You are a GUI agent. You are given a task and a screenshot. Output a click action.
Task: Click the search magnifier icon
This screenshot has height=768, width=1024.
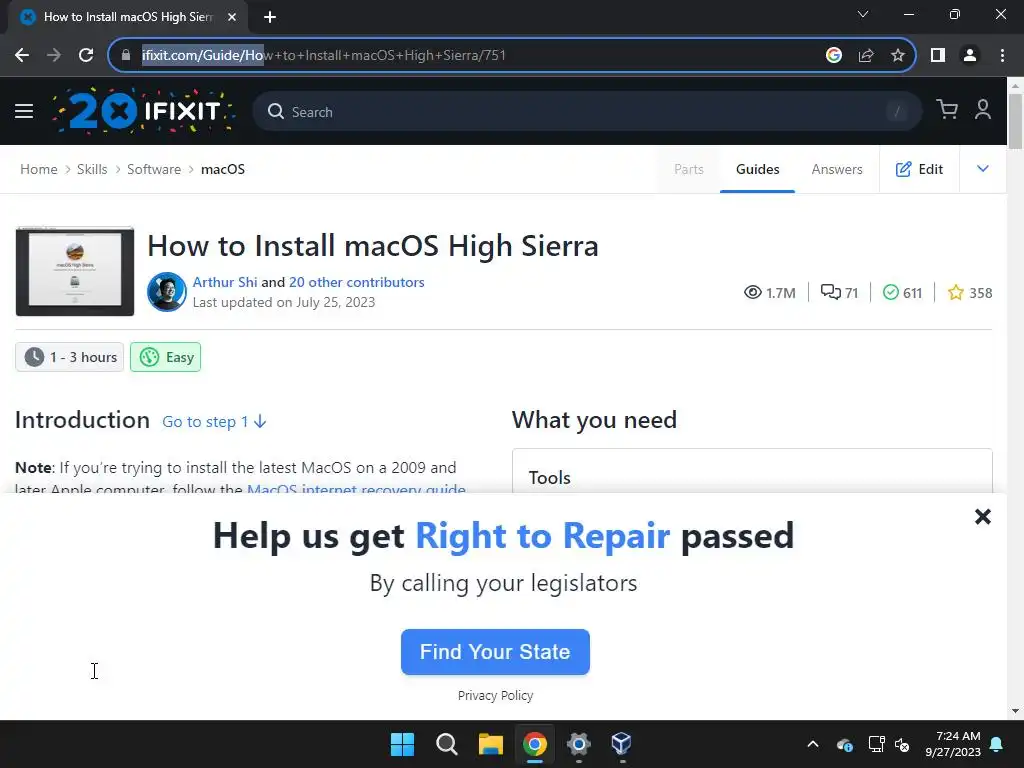276,112
